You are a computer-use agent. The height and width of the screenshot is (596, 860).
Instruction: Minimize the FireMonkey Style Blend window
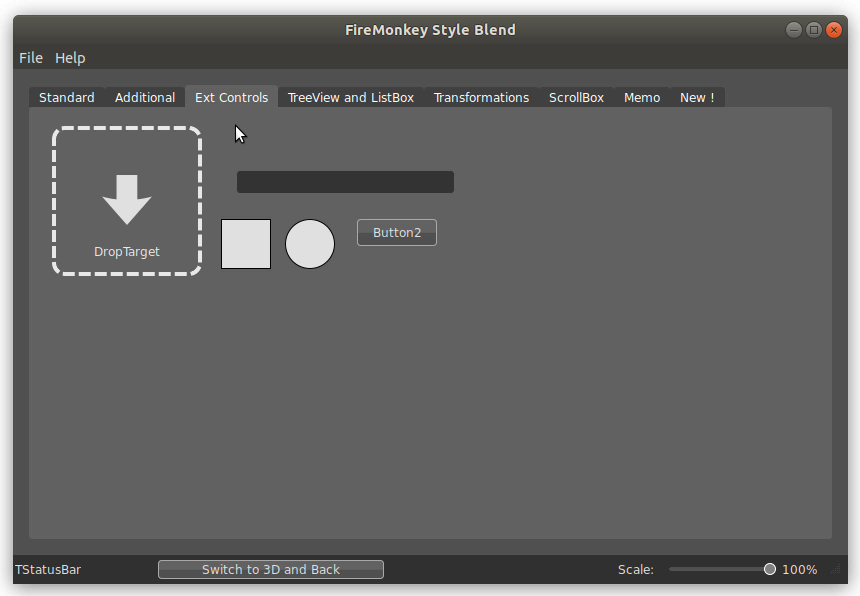794,30
